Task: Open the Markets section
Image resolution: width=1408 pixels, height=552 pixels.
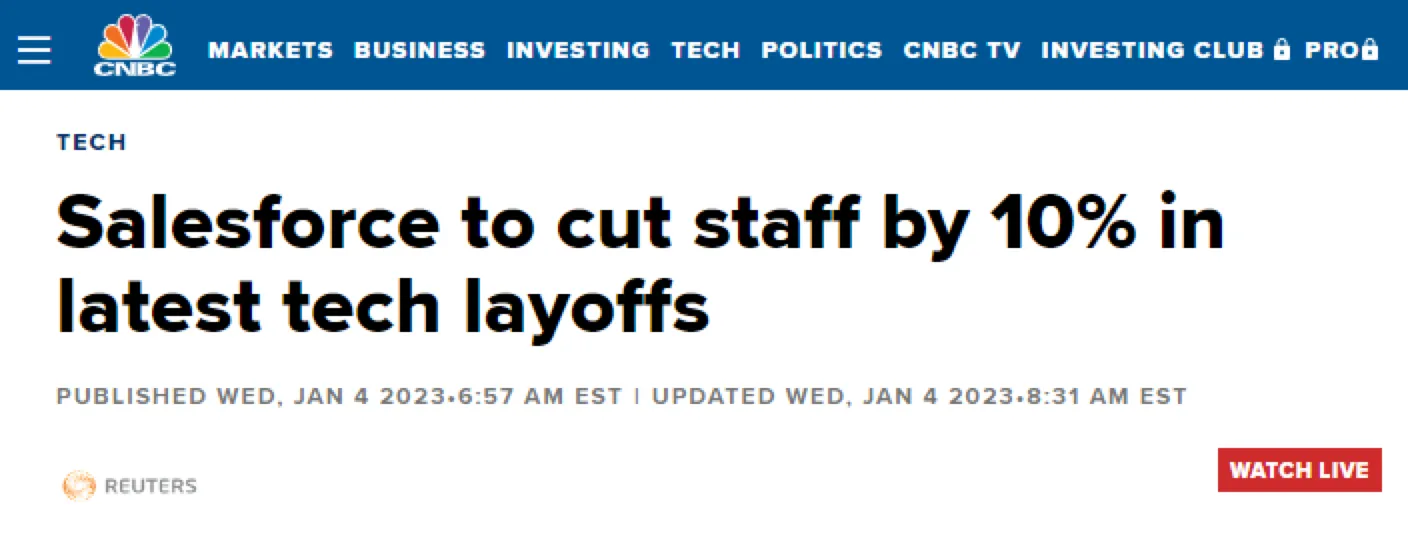Action: 270,50
